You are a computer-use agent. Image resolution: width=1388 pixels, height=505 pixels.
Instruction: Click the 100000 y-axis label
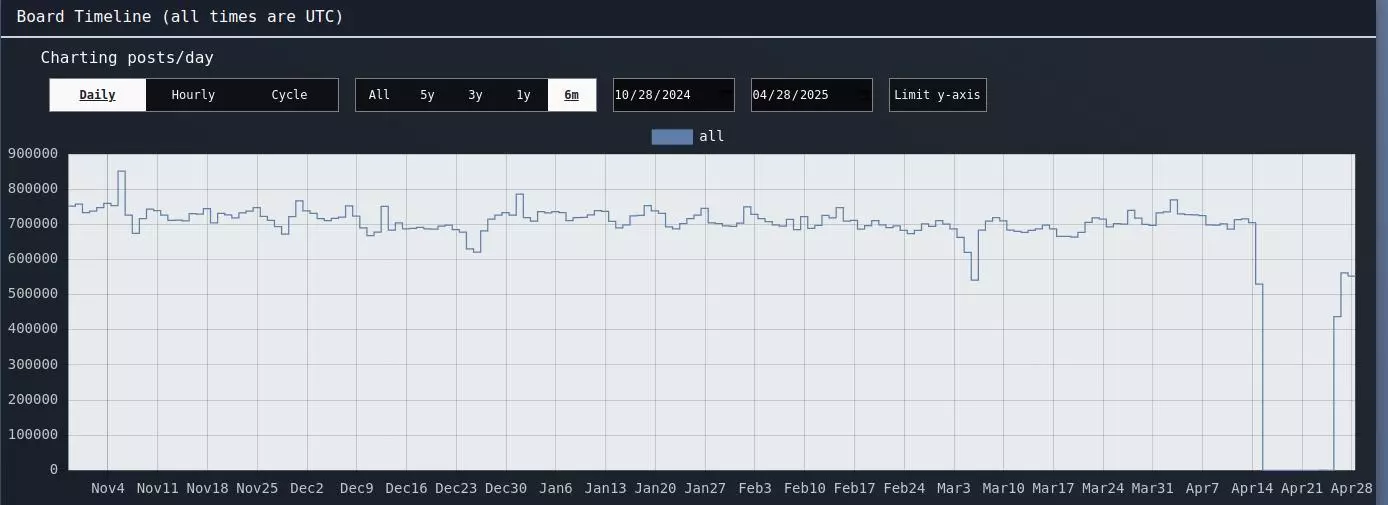coord(33,435)
